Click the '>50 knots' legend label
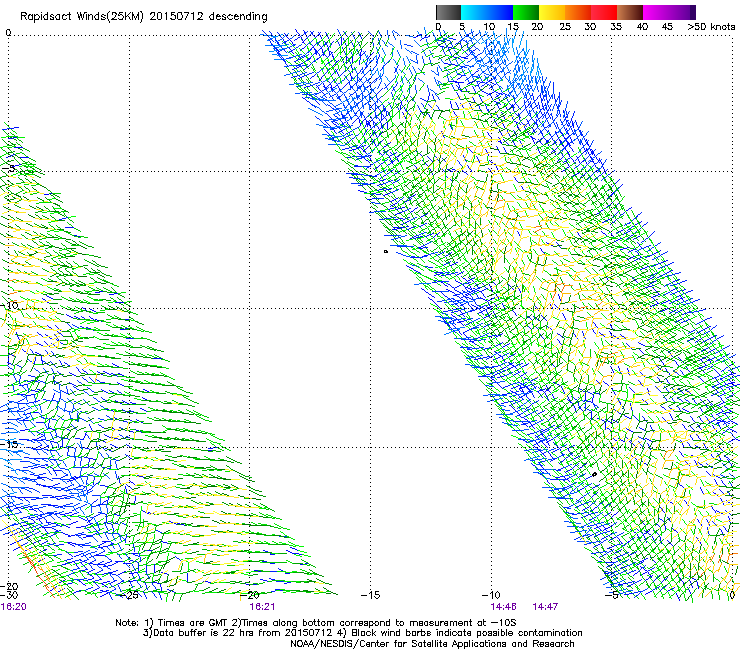The height and width of the screenshot is (650, 740). click(x=711, y=27)
